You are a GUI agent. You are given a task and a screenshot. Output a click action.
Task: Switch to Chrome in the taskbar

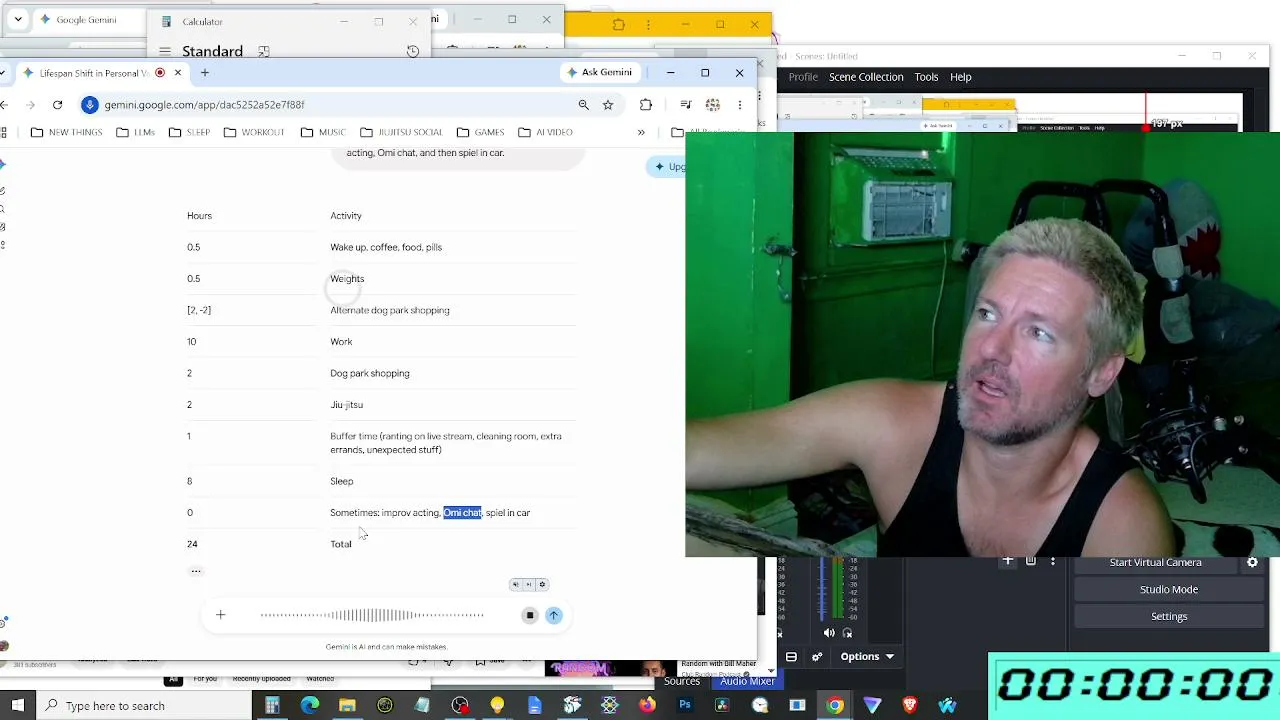click(x=835, y=705)
